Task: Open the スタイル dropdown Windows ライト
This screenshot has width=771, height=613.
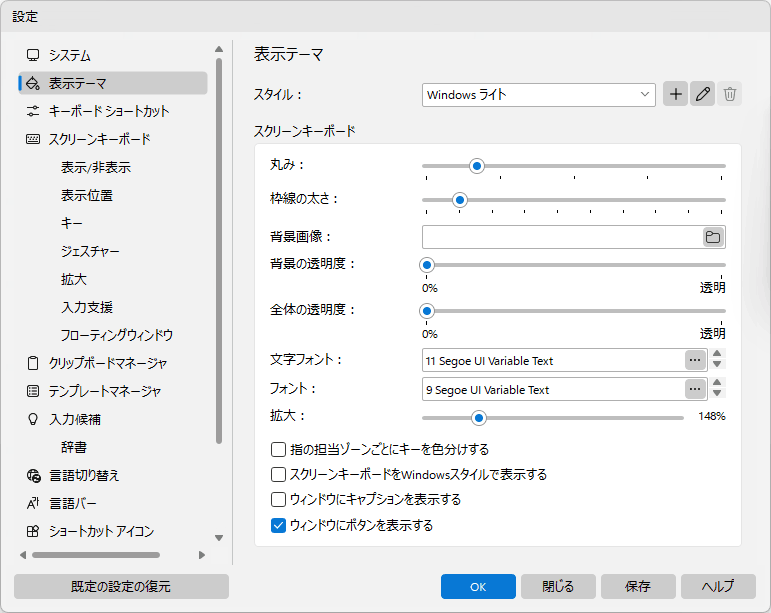Action: tap(538, 94)
